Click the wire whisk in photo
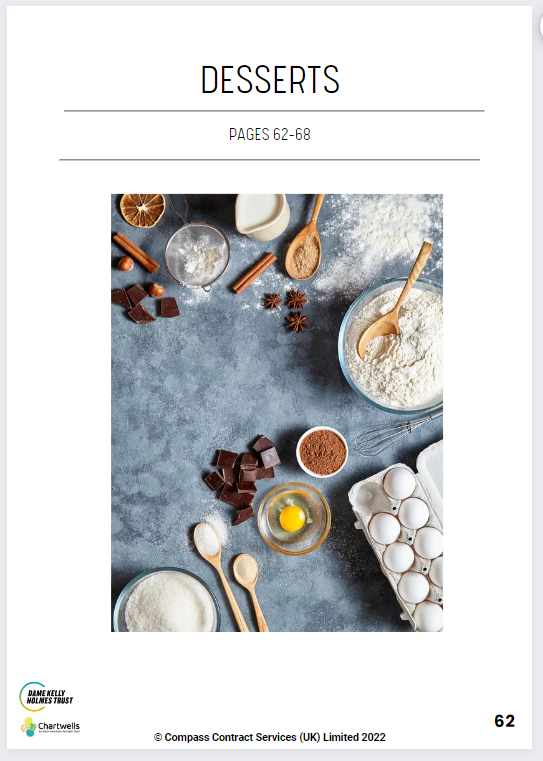The height and width of the screenshot is (761, 543). pos(398,433)
